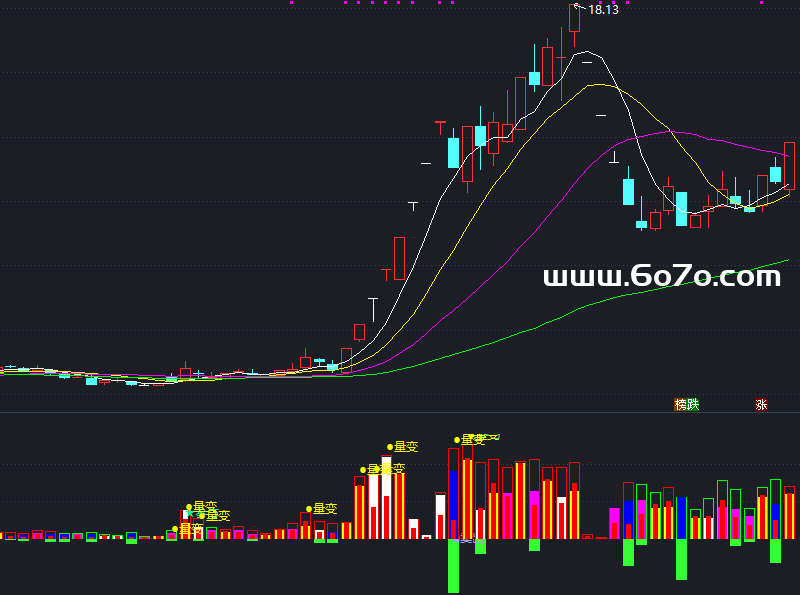Select the 榜跌 marker tag
This screenshot has width=800, height=595.
(687, 405)
